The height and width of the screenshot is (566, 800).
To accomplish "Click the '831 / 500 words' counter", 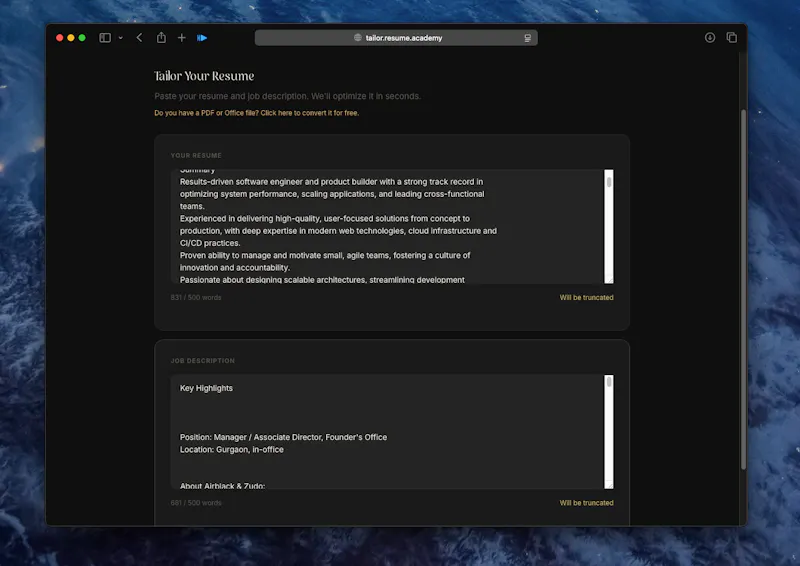I will pos(196,298).
